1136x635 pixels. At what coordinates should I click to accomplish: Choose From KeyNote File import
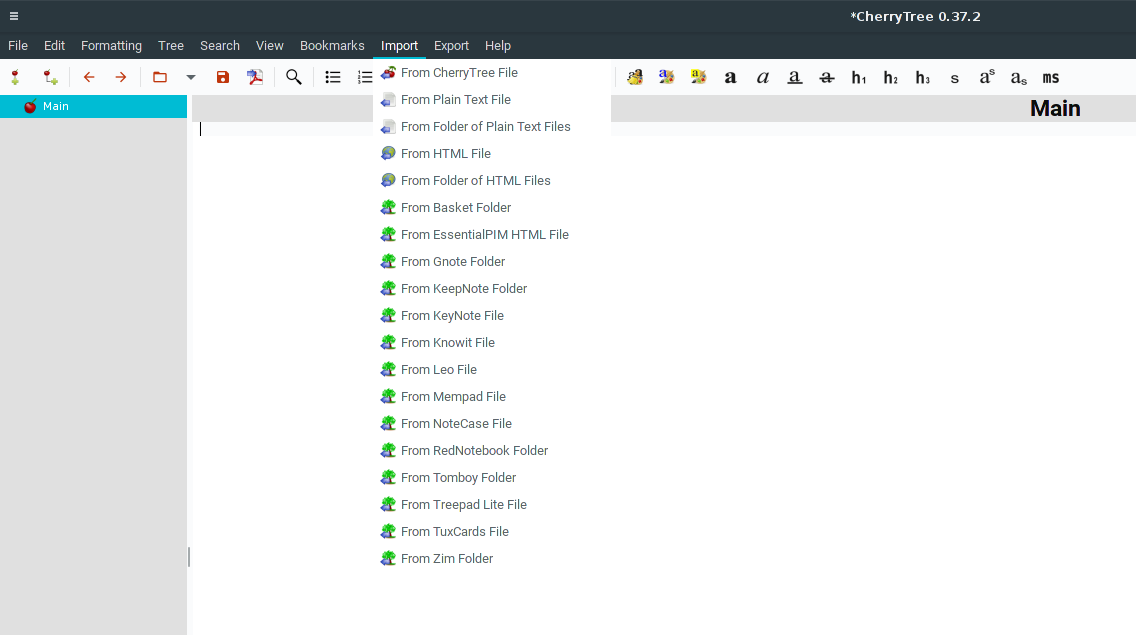pos(492,315)
